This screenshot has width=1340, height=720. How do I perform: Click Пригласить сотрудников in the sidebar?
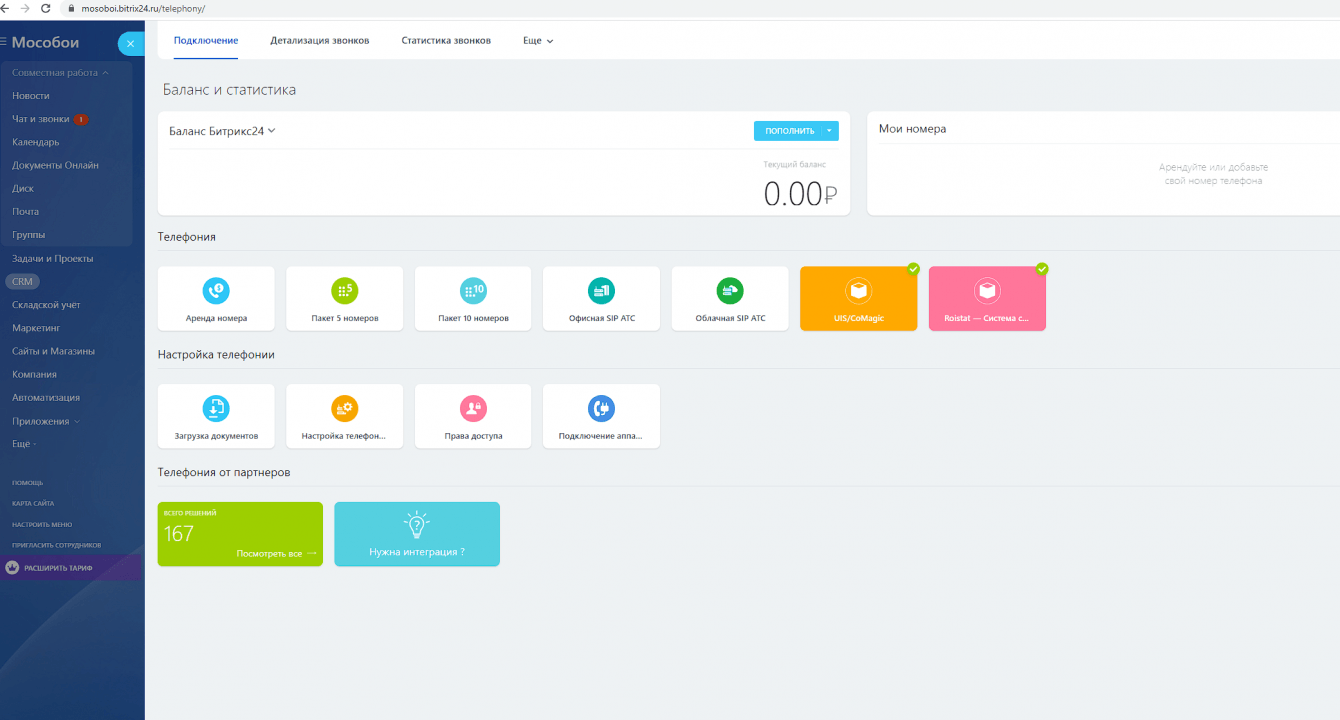[57, 545]
